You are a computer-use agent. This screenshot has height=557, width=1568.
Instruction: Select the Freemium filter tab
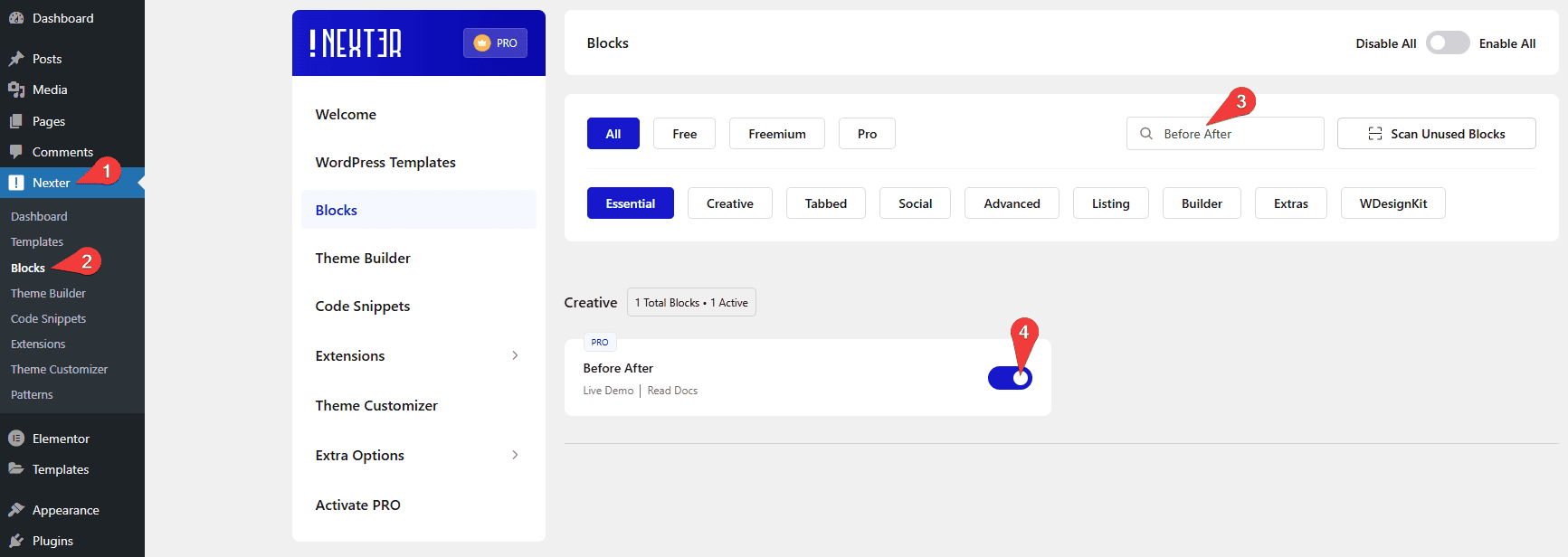776,134
